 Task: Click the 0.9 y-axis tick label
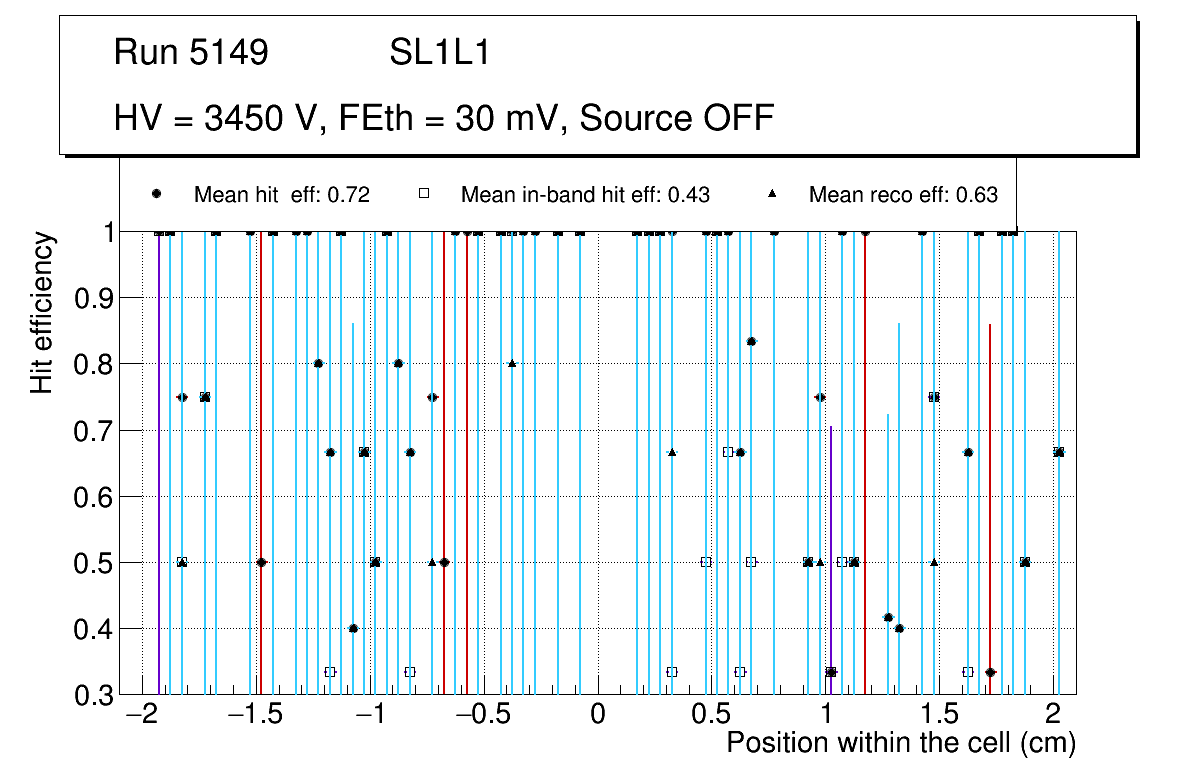tap(93, 298)
